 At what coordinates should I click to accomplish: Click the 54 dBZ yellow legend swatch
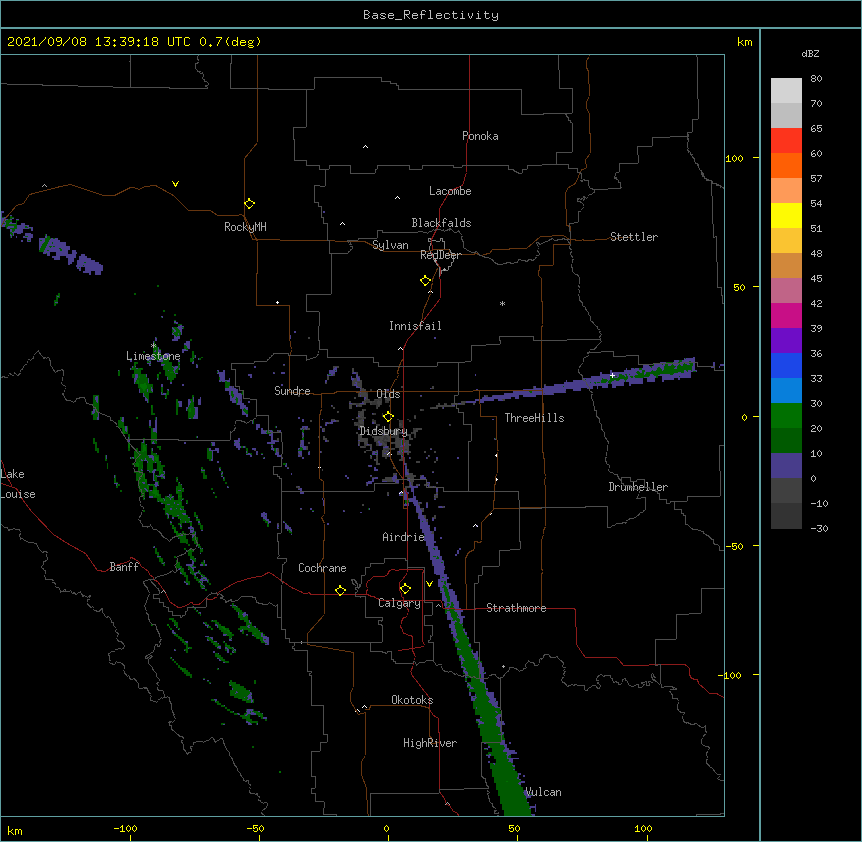786,215
